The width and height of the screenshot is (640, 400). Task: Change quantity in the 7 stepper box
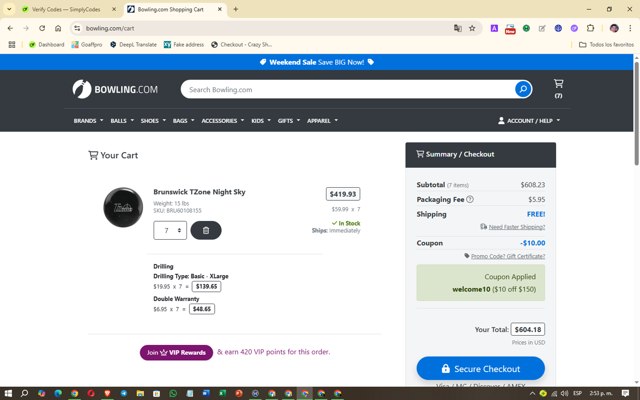coord(170,230)
